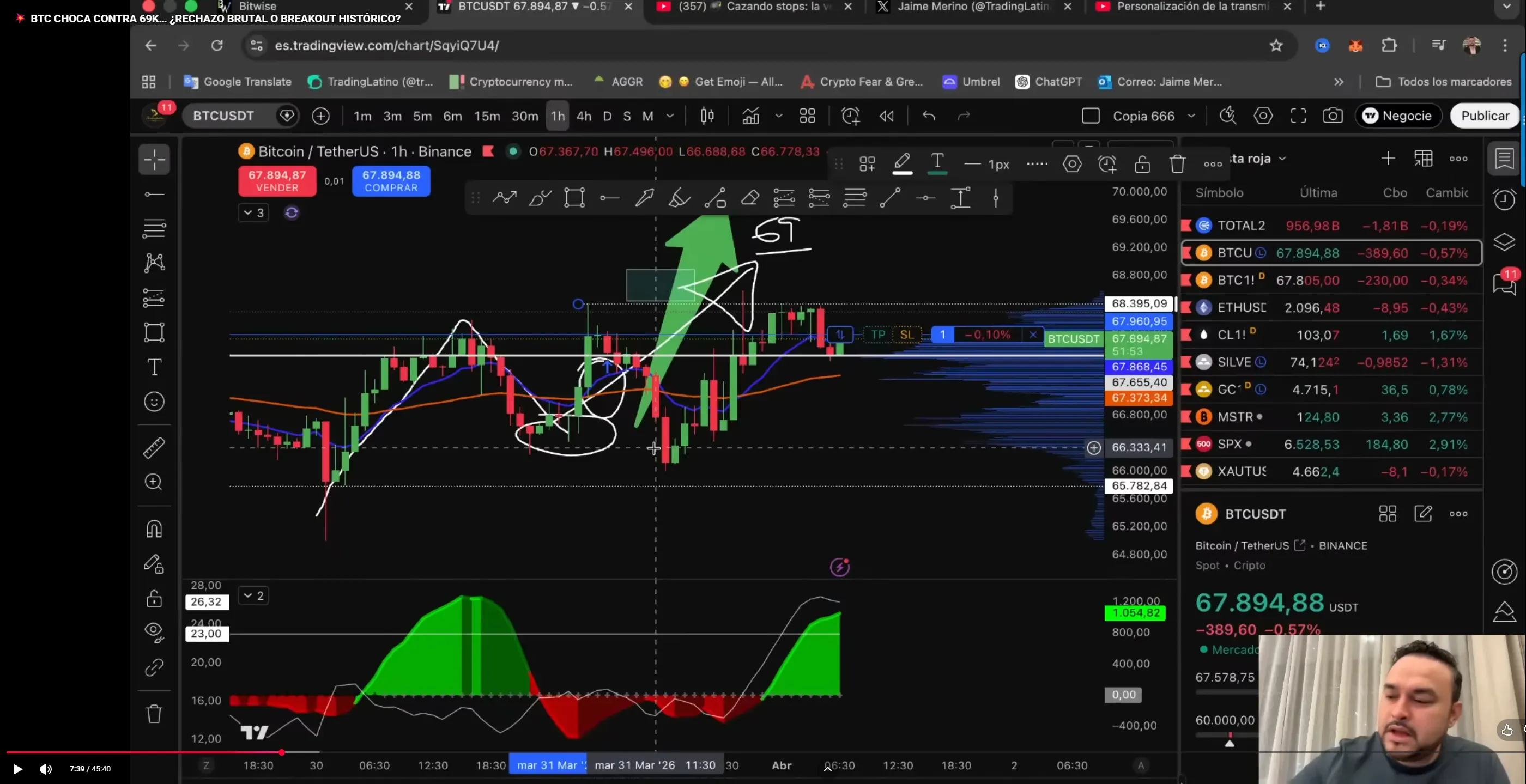Open the ruler measure tool

pyautogui.click(x=154, y=448)
